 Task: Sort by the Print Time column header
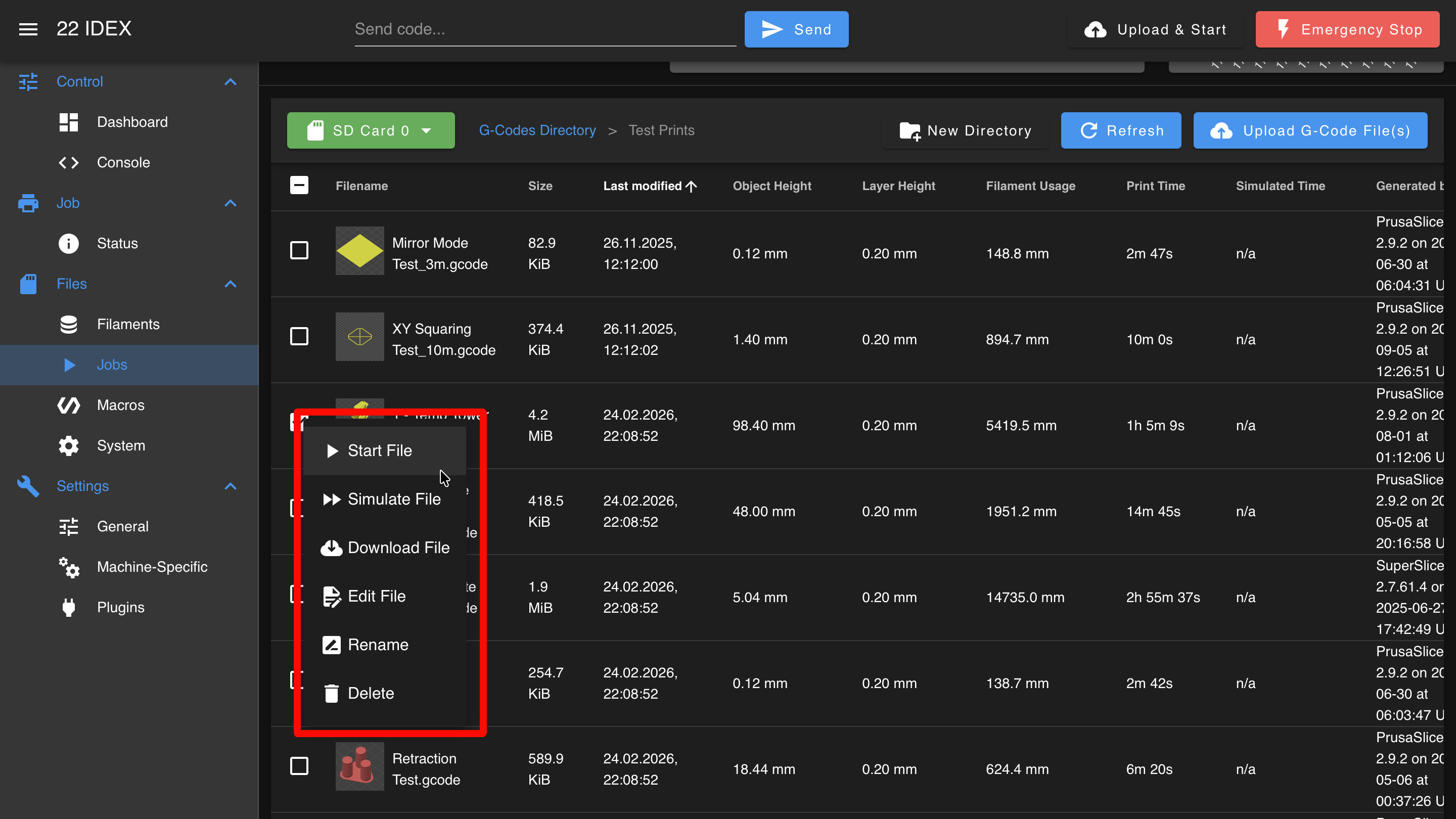tap(1156, 186)
